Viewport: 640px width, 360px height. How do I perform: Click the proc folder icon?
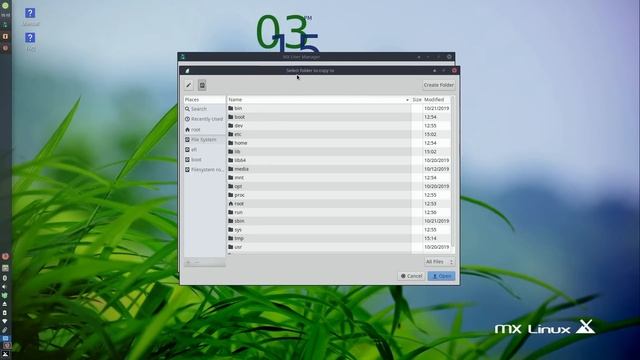point(231,195)
